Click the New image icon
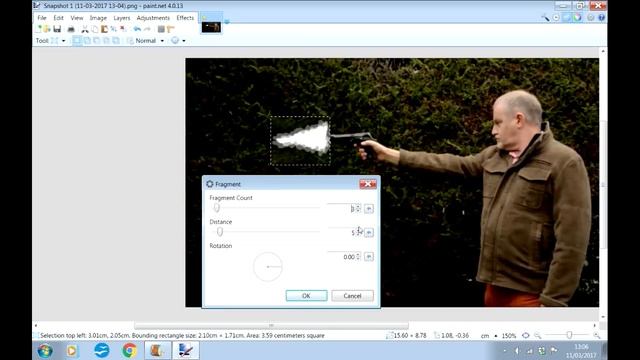The width and height of the screenshot is (640, 360). pyautogui.click(x=38, y=29)
